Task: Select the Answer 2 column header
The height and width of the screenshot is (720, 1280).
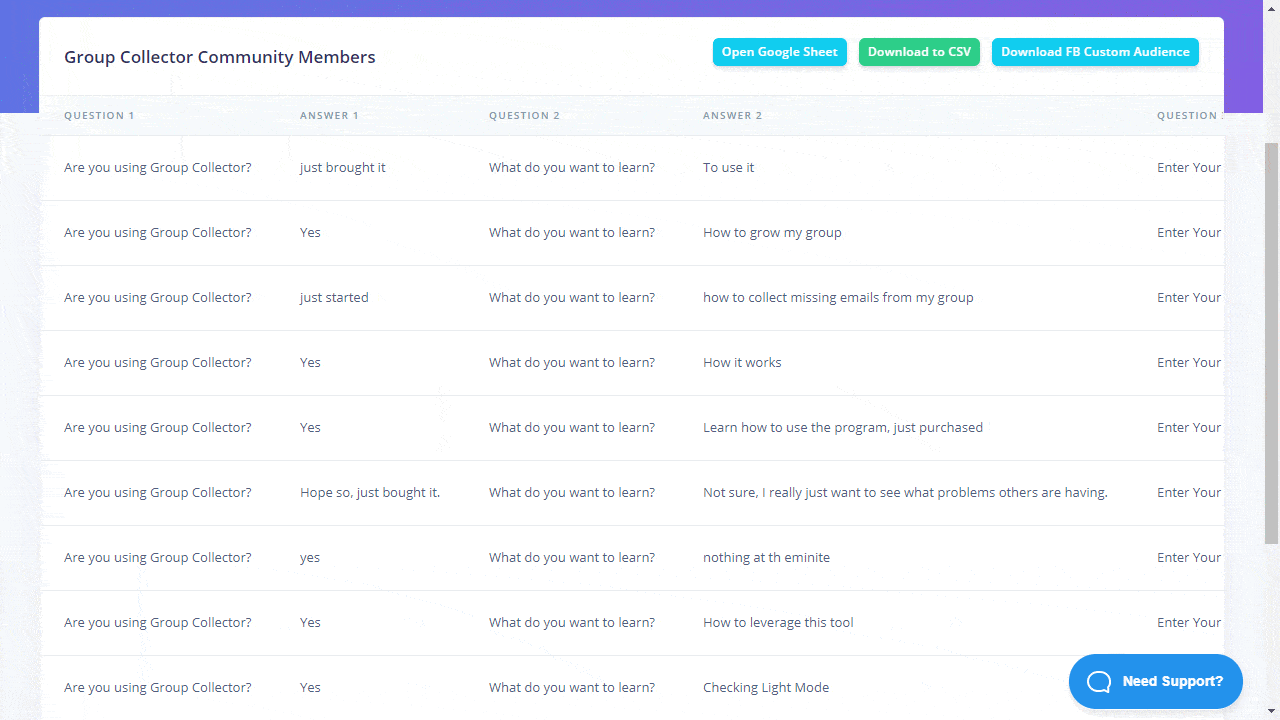Action: point(732,116)
